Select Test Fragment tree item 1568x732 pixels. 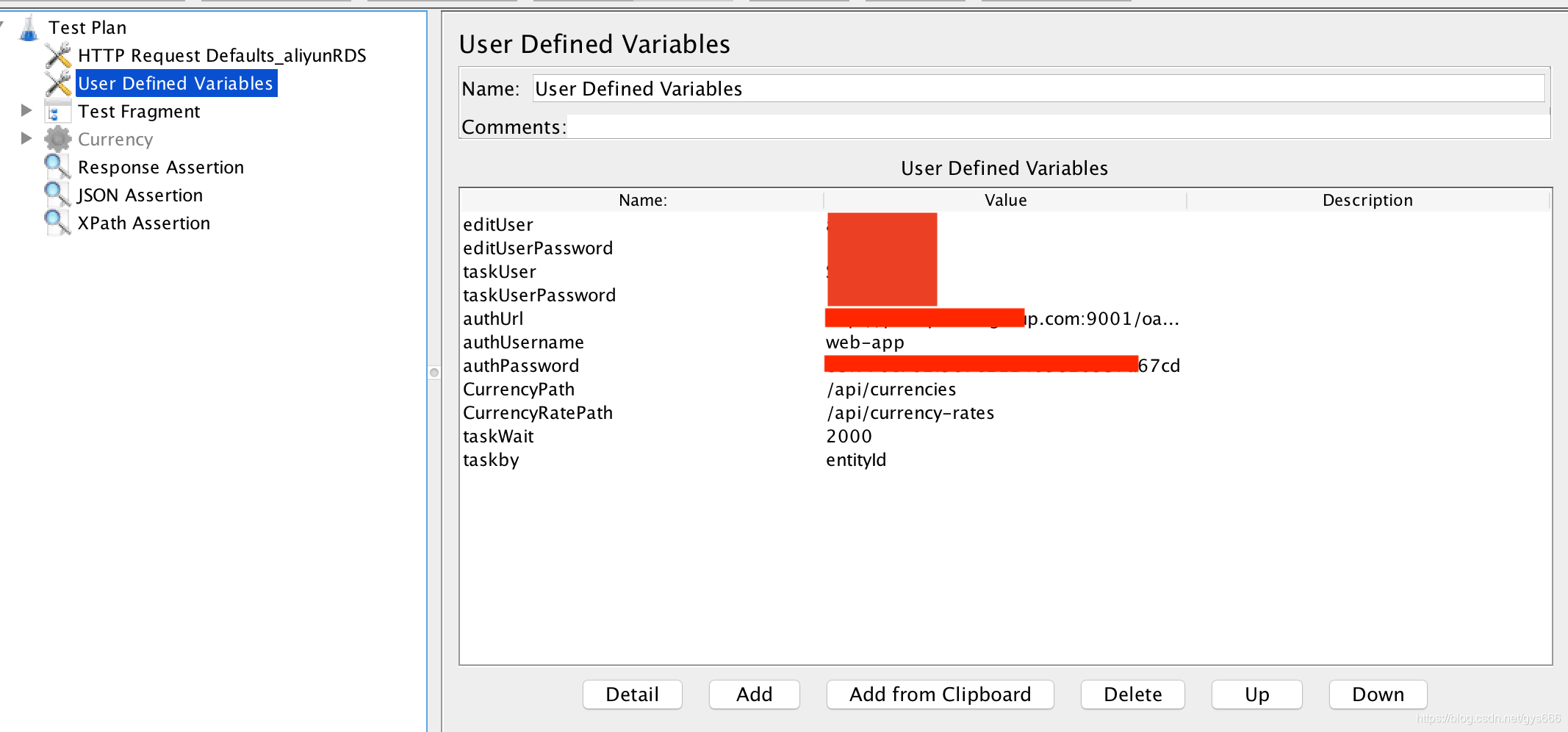click(x=139, y=112)
